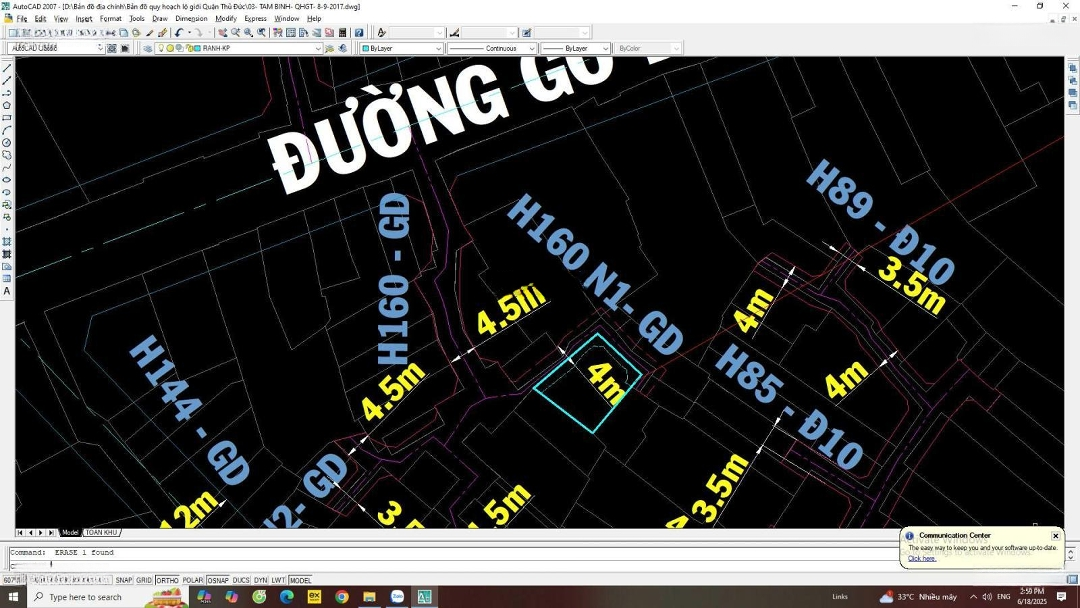Image resolution: width=1080 pixels, height=608 pixels.
Task: Toggle GRID display in status bar
Action: 144,580
